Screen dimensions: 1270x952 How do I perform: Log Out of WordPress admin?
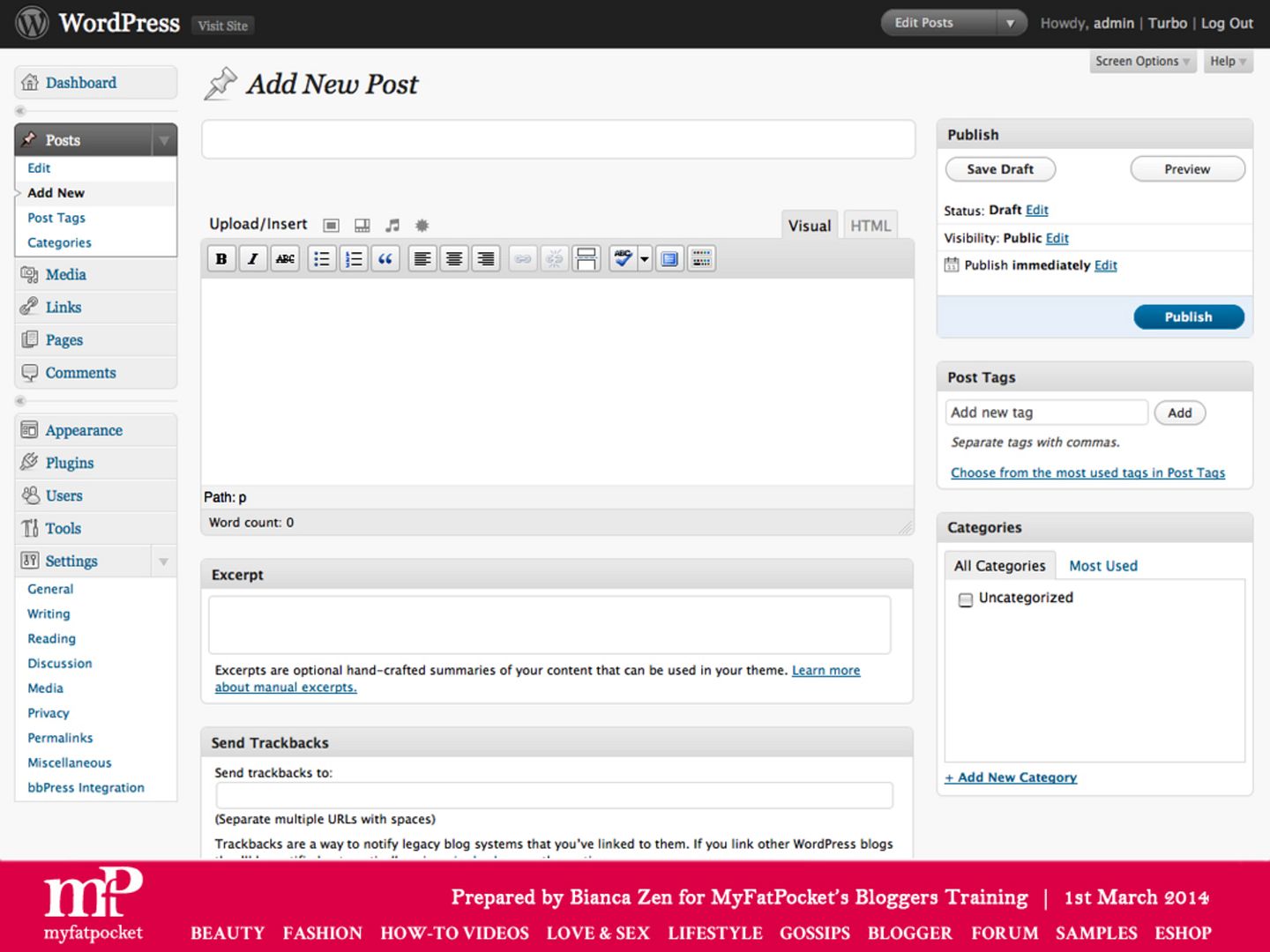click(x=1227, y=24)
